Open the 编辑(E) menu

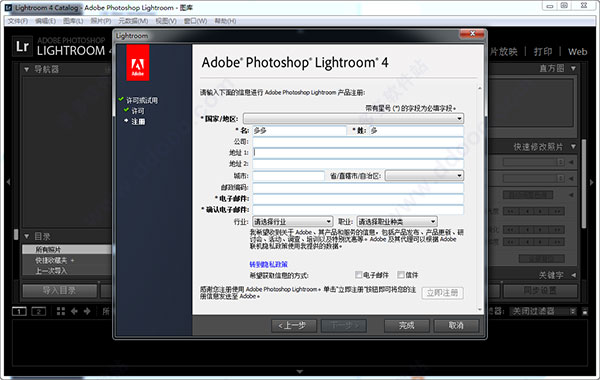click(46, 21)
